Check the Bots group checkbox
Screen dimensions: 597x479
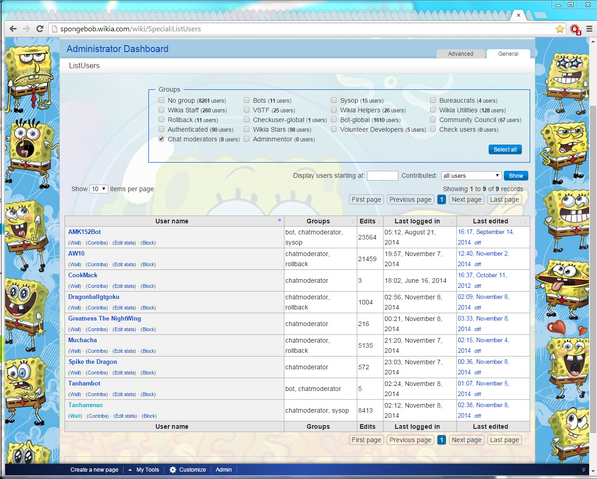247,100
